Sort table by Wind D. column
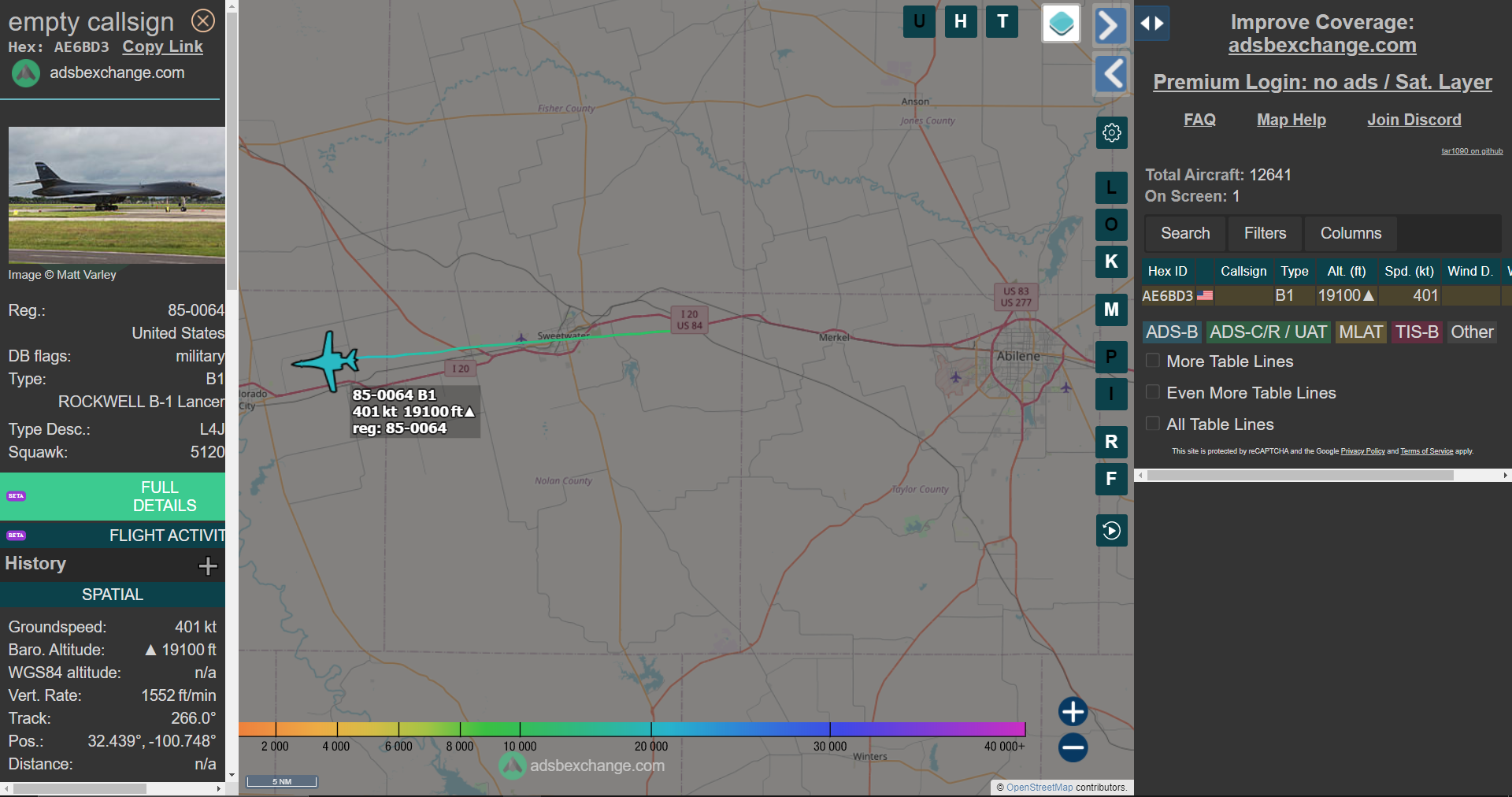This screenshot has height=797, width=1512. 1470,271
